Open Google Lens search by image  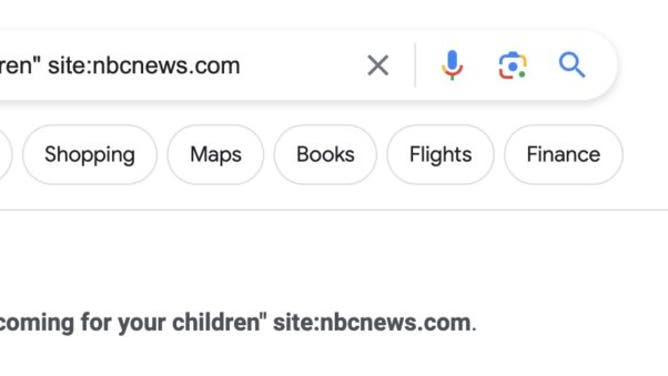click(513, 66)
